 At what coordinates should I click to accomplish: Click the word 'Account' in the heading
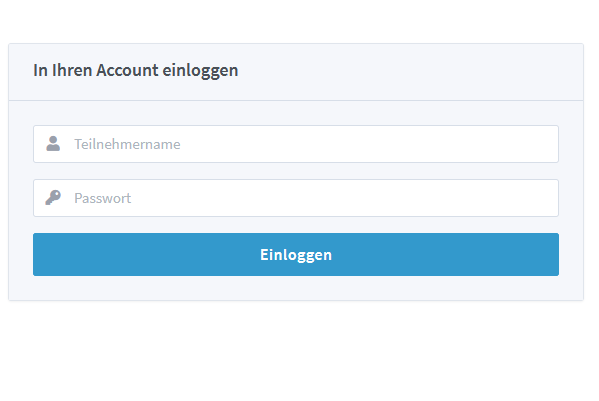point(127,70)
